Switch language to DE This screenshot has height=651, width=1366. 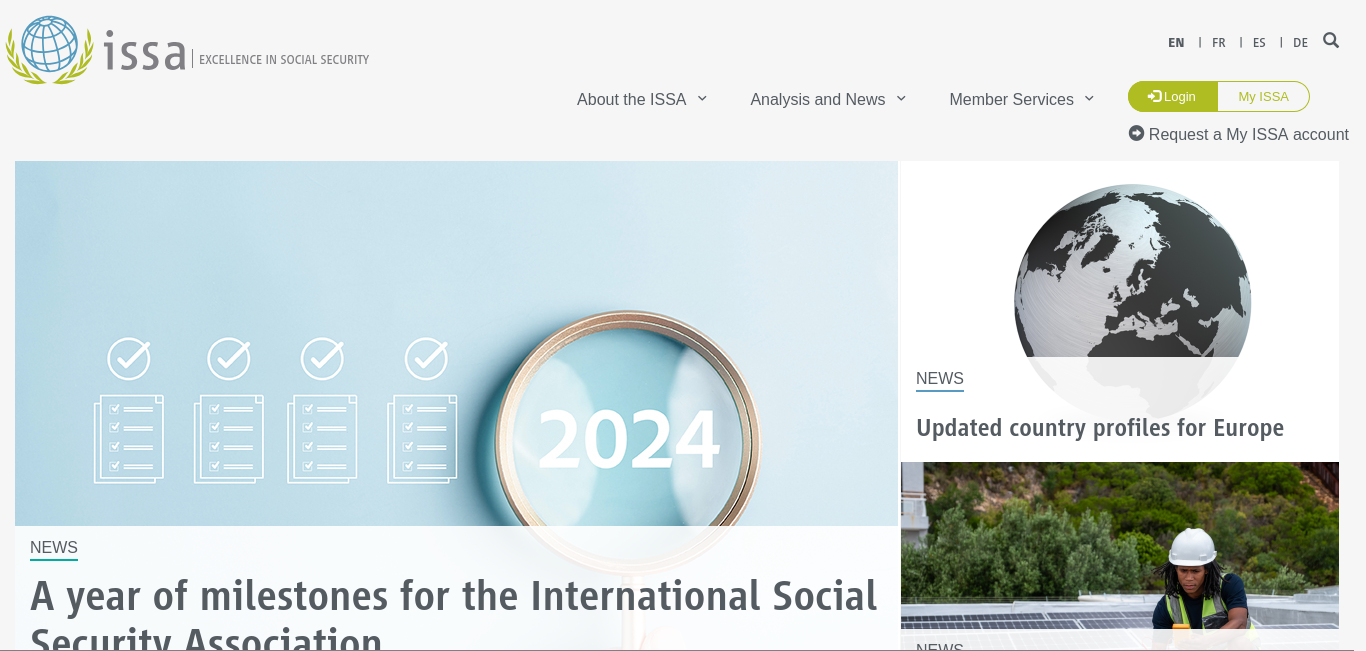click(x=1300, y=42)
